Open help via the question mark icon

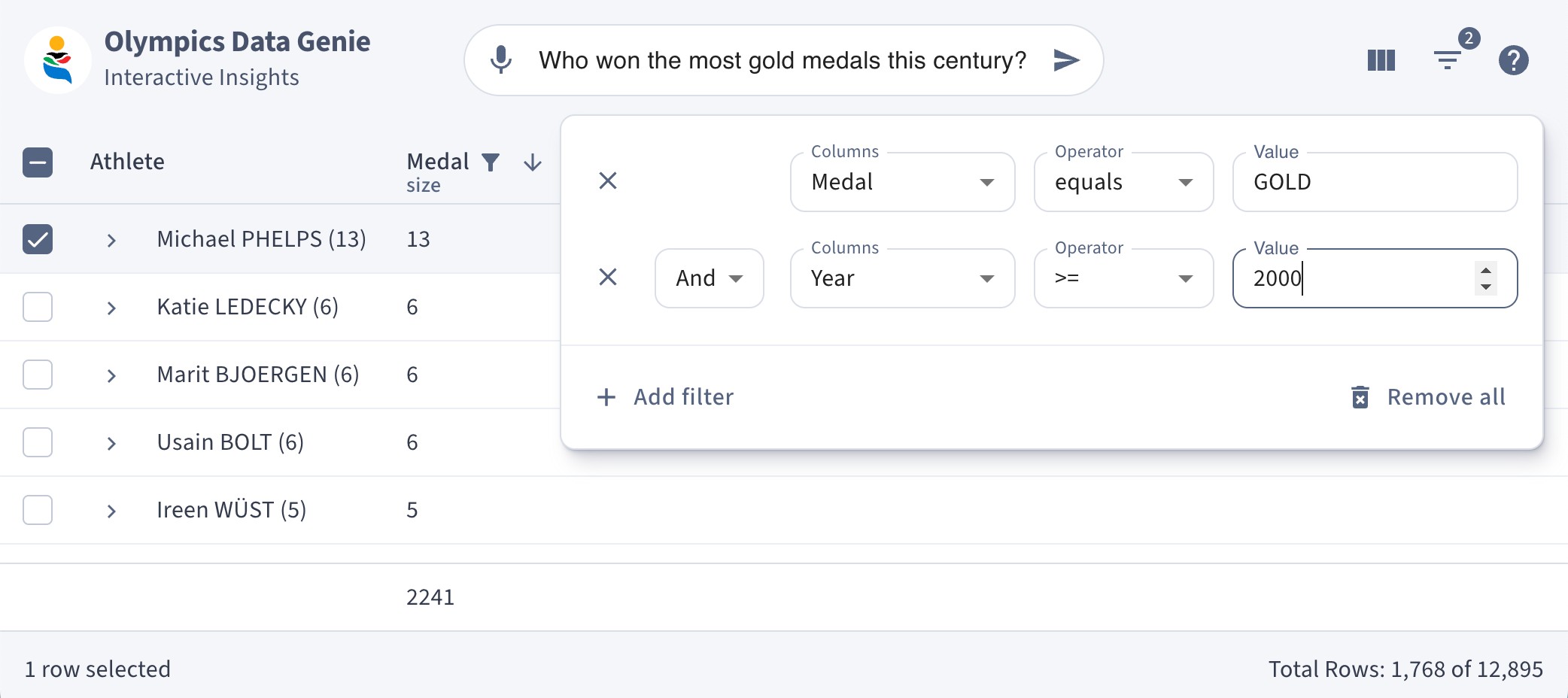click(1515, 60)
